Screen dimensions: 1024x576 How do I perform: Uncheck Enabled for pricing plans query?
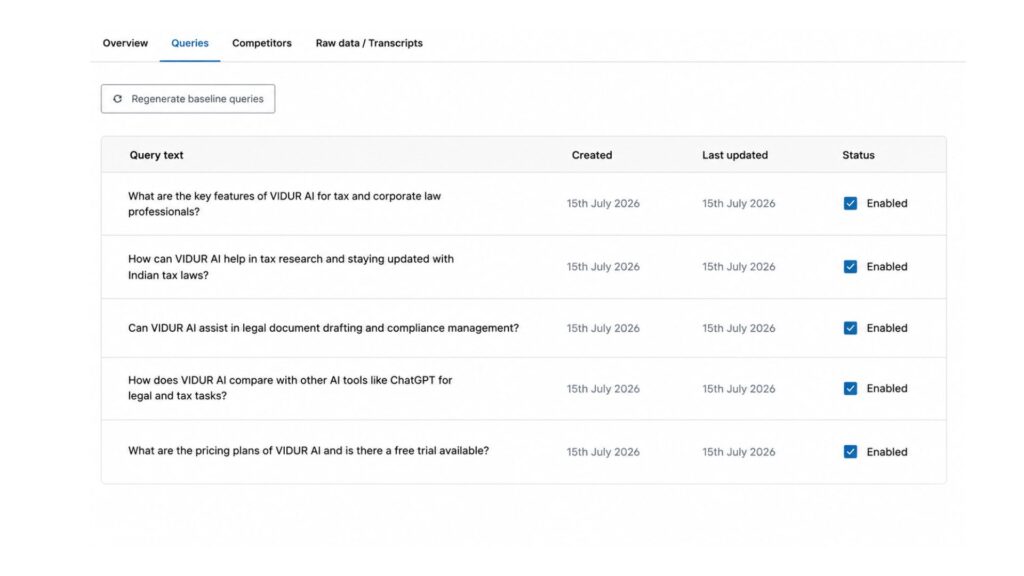(850, 452)
